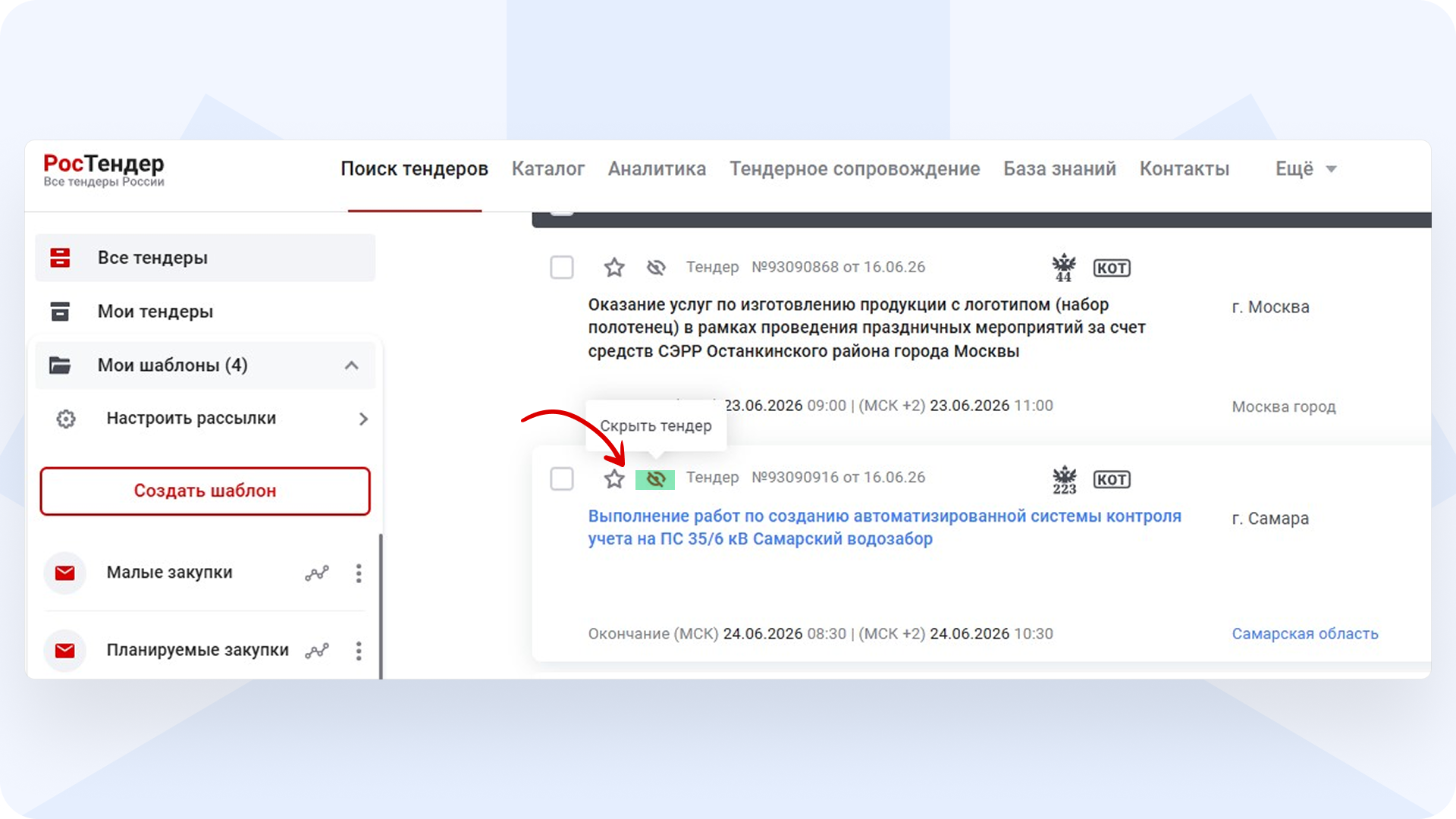Click the red list icon beside Все тендеры
This screenshot has height=819, width=1456.
(60, 258)
